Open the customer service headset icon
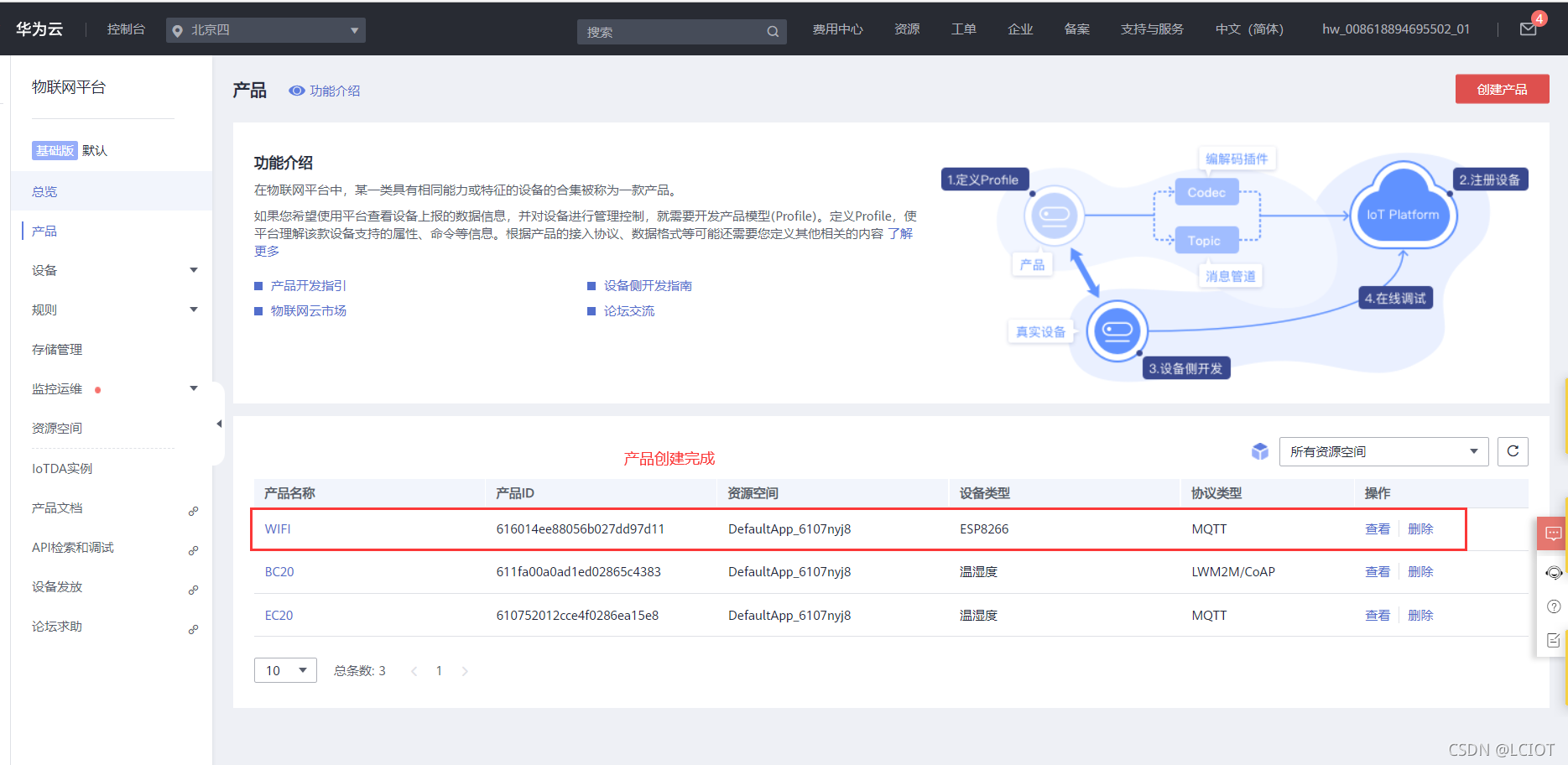 1554,572
